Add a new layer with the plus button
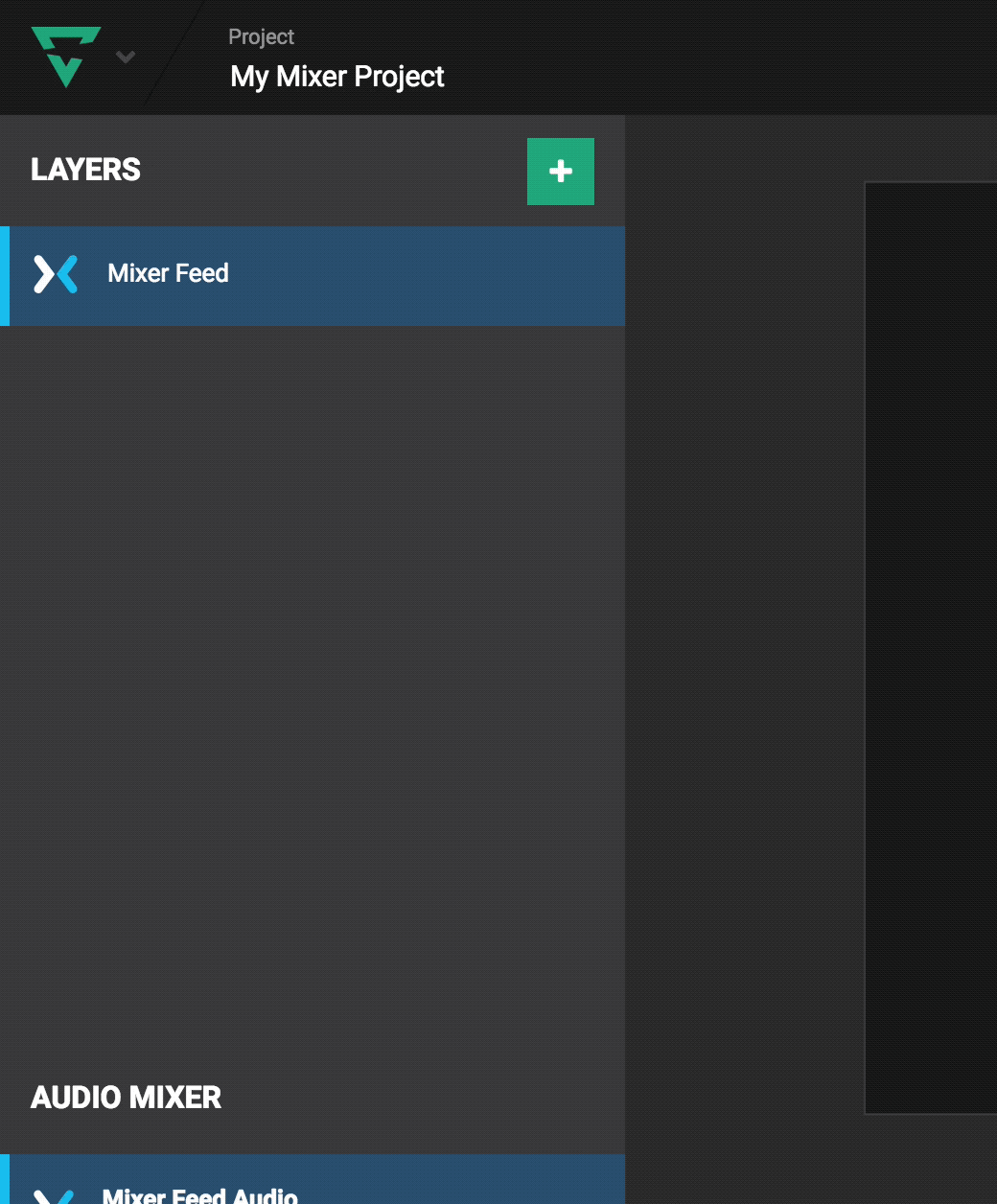Image resolution: width=997 pixels, height=1204 pixels. click(x=561, y=172)
